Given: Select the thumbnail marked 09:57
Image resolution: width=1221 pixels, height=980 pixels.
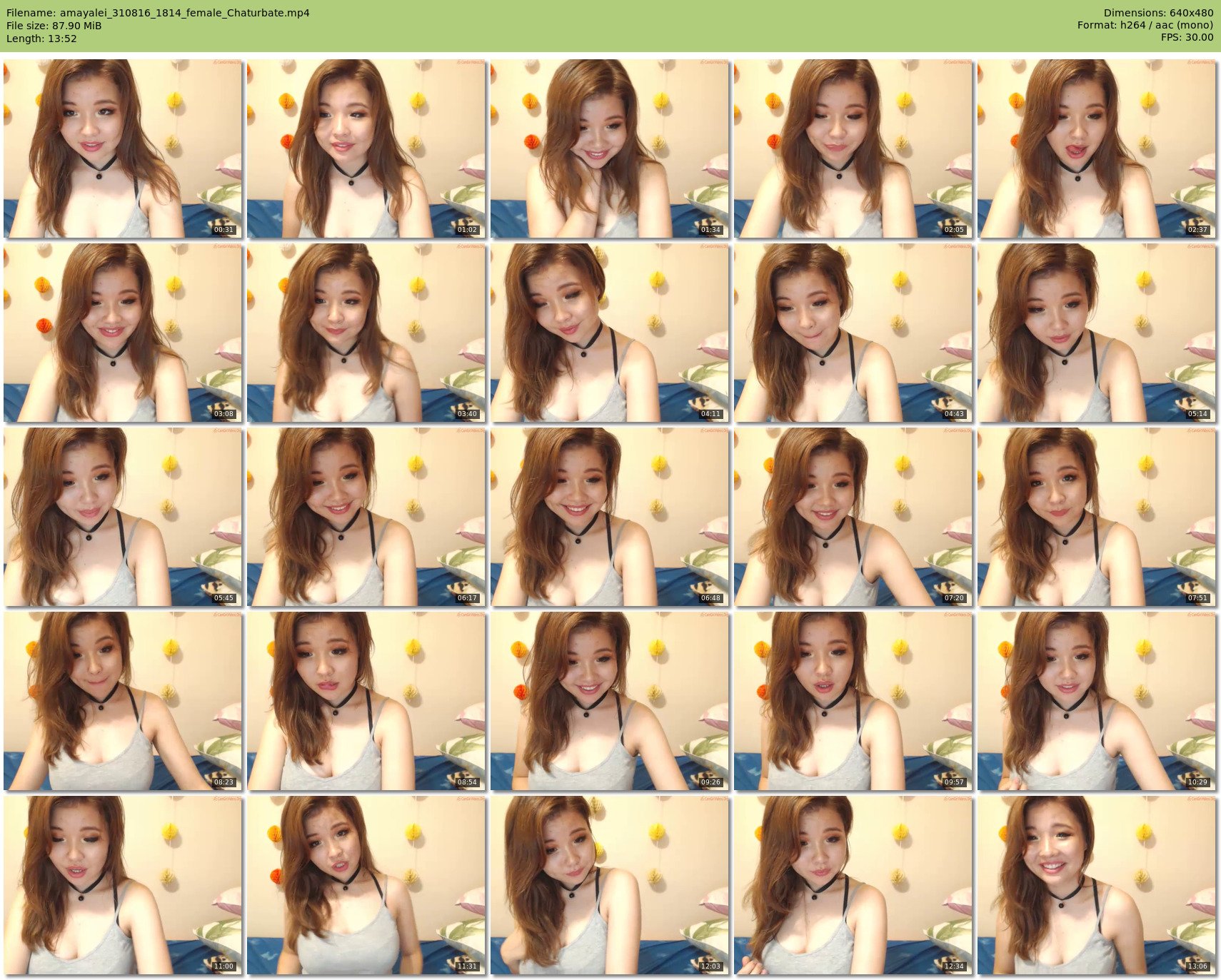Looking at the screenshot, I should pyautogui.click(x=853, y=701).
